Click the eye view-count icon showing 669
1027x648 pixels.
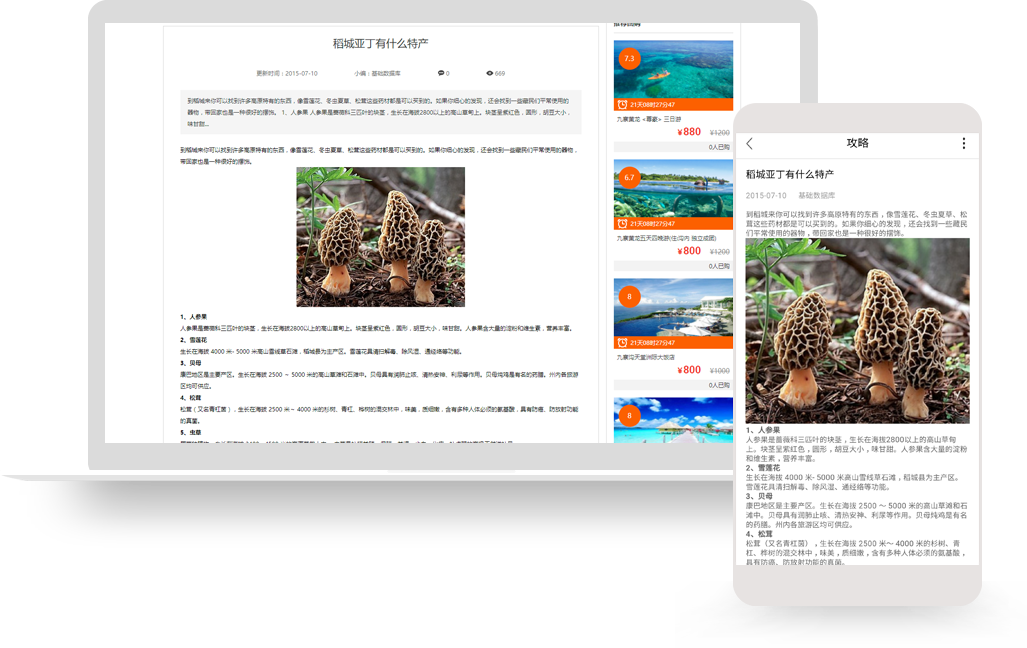(490, 73)
